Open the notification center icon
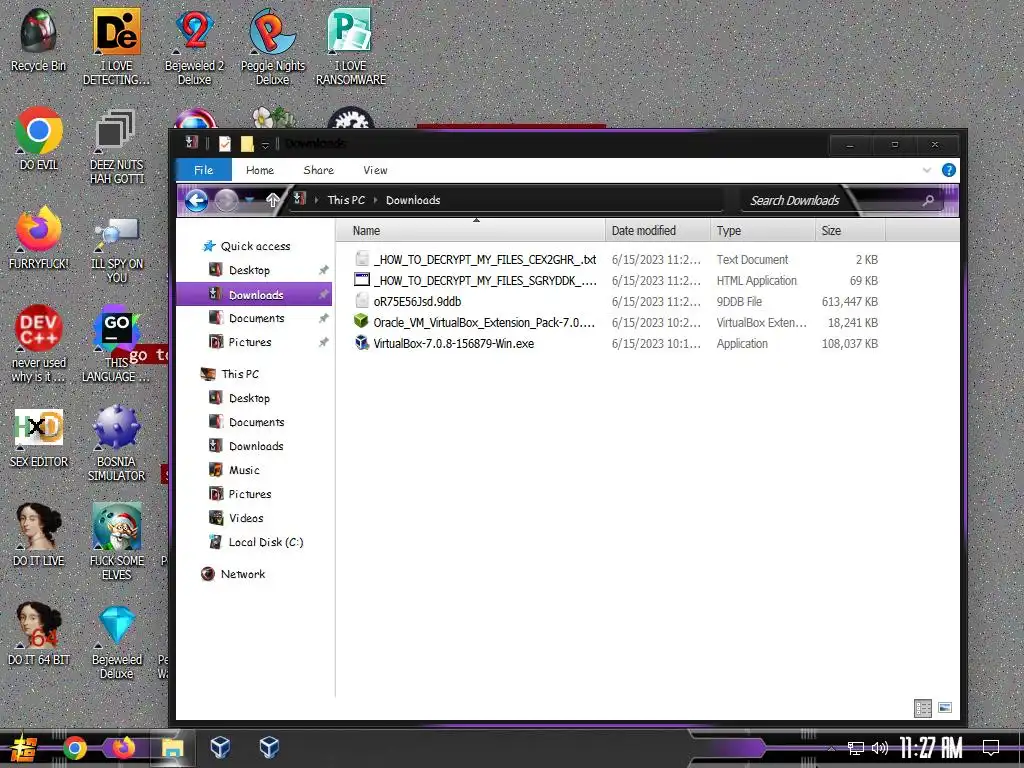Image resolution: width=1024 pixels, height=768 pixels. [x=991, y=748]
